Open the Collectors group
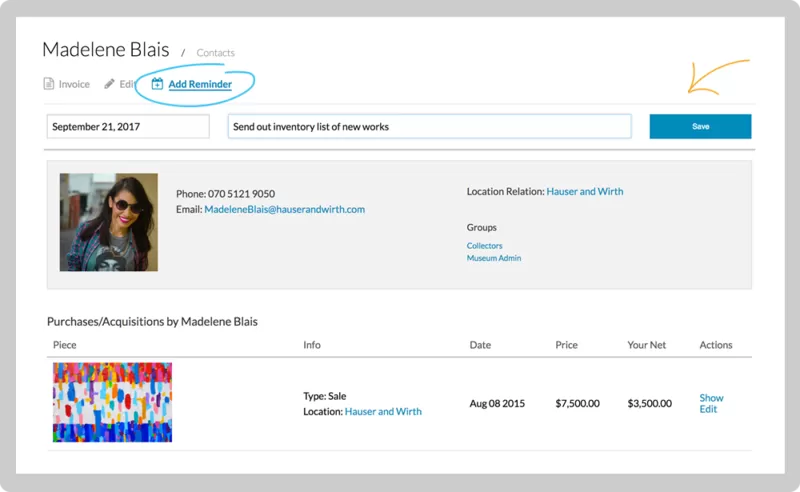 (x=484, y=245)
